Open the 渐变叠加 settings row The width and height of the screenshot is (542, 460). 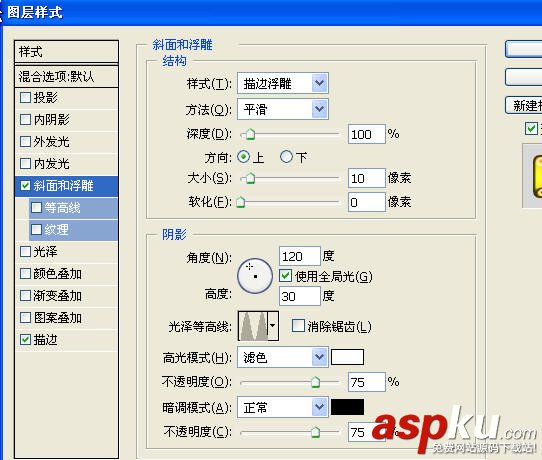click(x=66, y=296)
